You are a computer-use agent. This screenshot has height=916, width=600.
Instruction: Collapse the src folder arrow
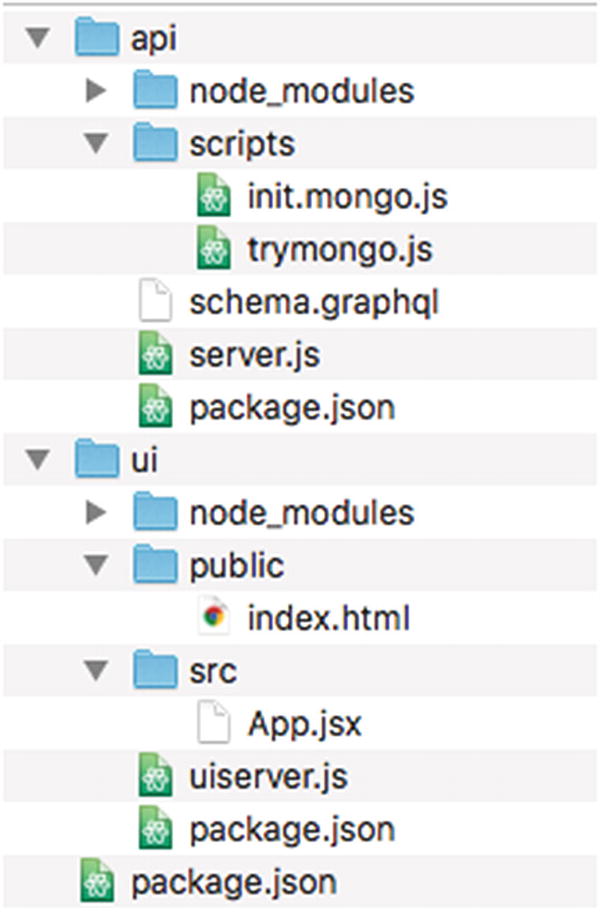coord(96,671)
